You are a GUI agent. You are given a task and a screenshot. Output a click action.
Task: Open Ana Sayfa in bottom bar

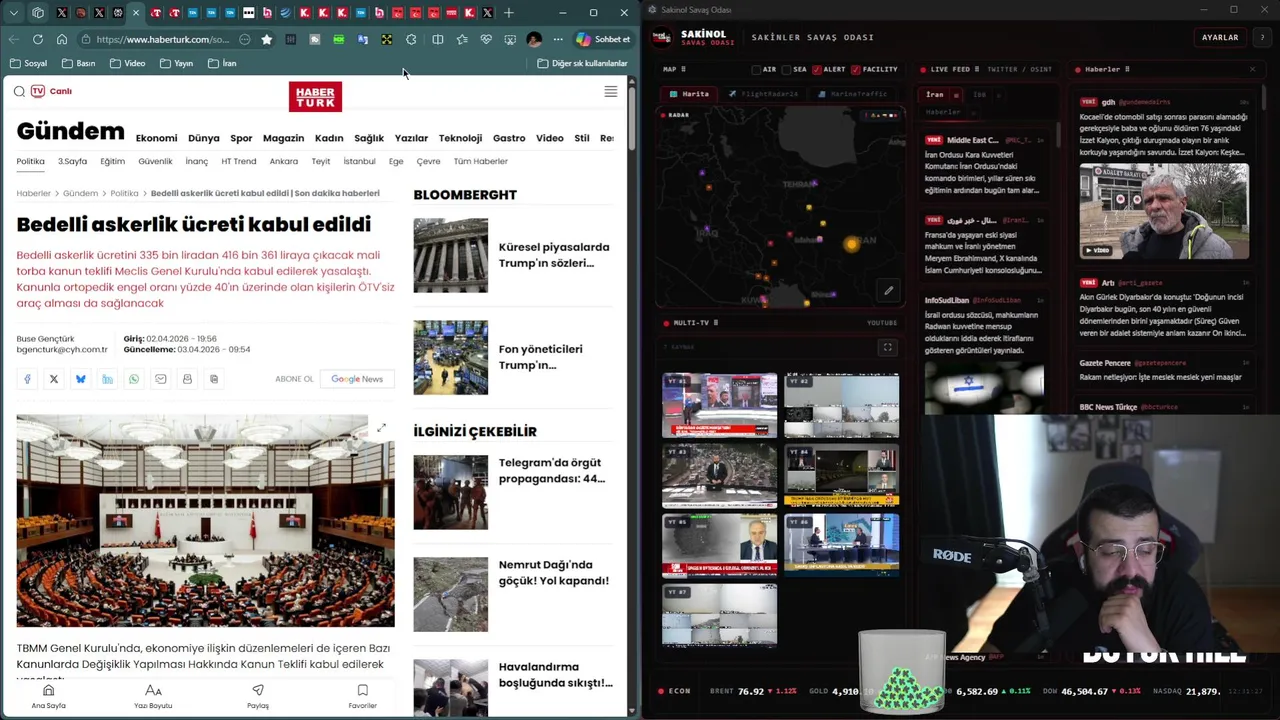click(x=48, y=697)
